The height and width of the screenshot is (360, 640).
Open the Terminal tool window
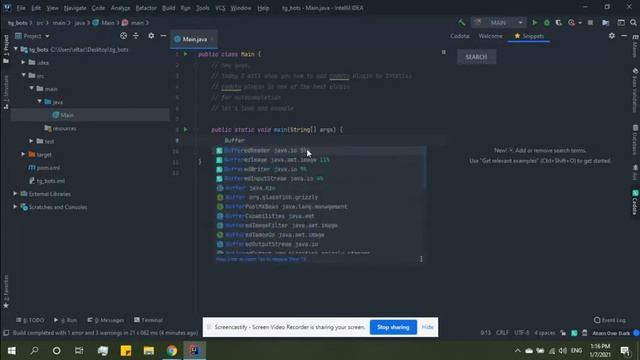(x=149, y=320)
